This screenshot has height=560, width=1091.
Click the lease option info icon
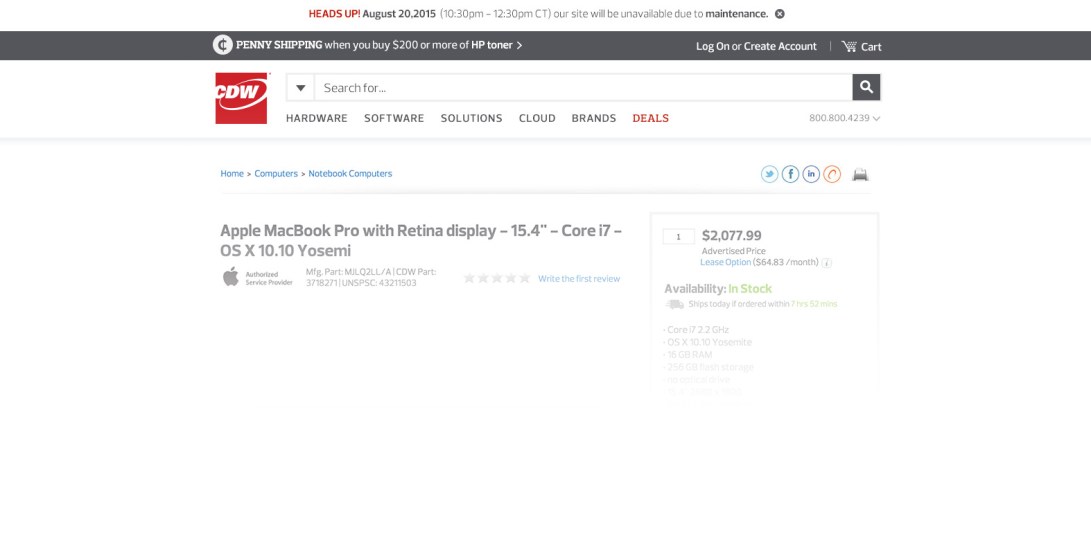pos(827,263)
